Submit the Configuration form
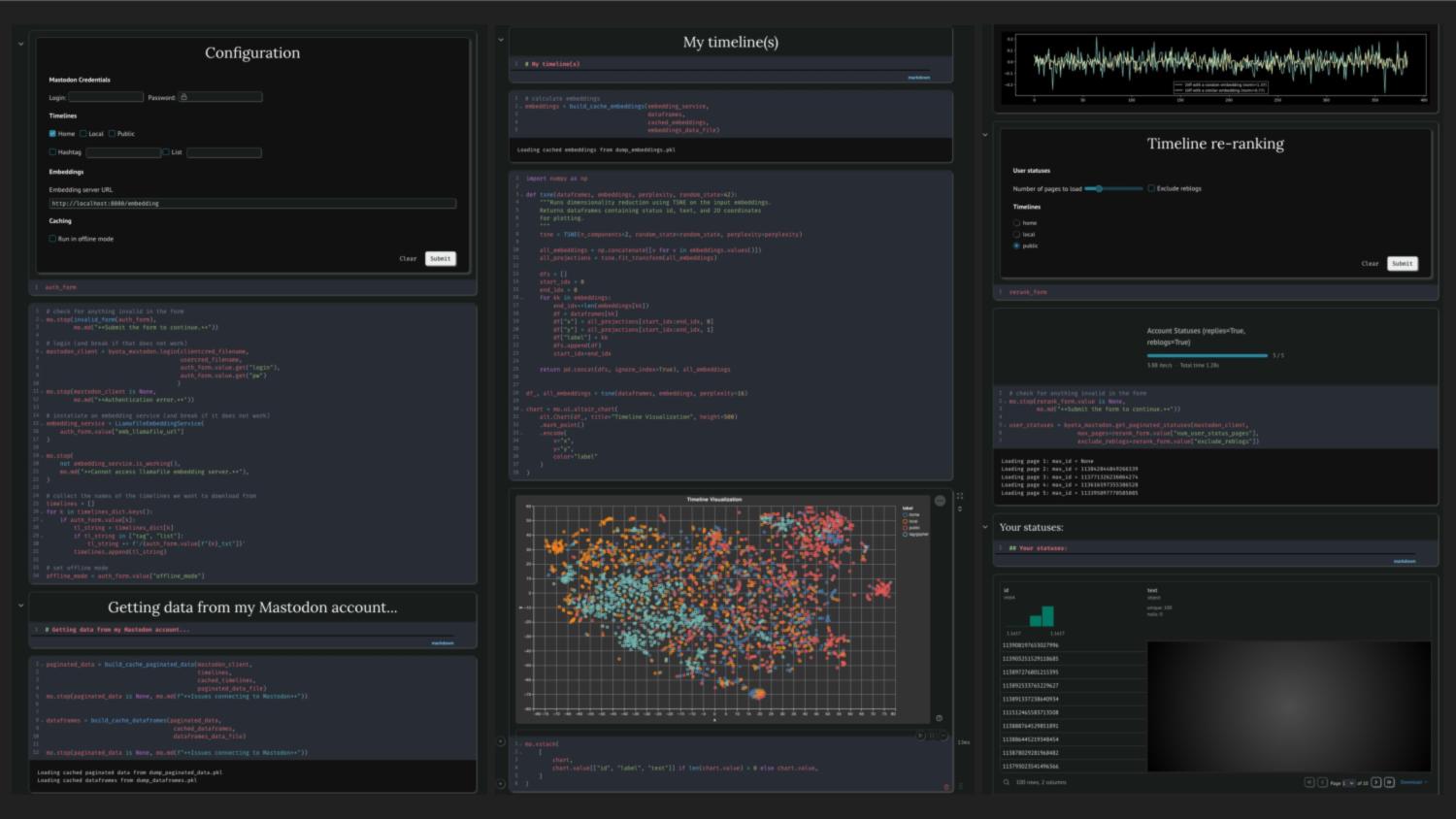The image size is (1456, 819). 440,259
